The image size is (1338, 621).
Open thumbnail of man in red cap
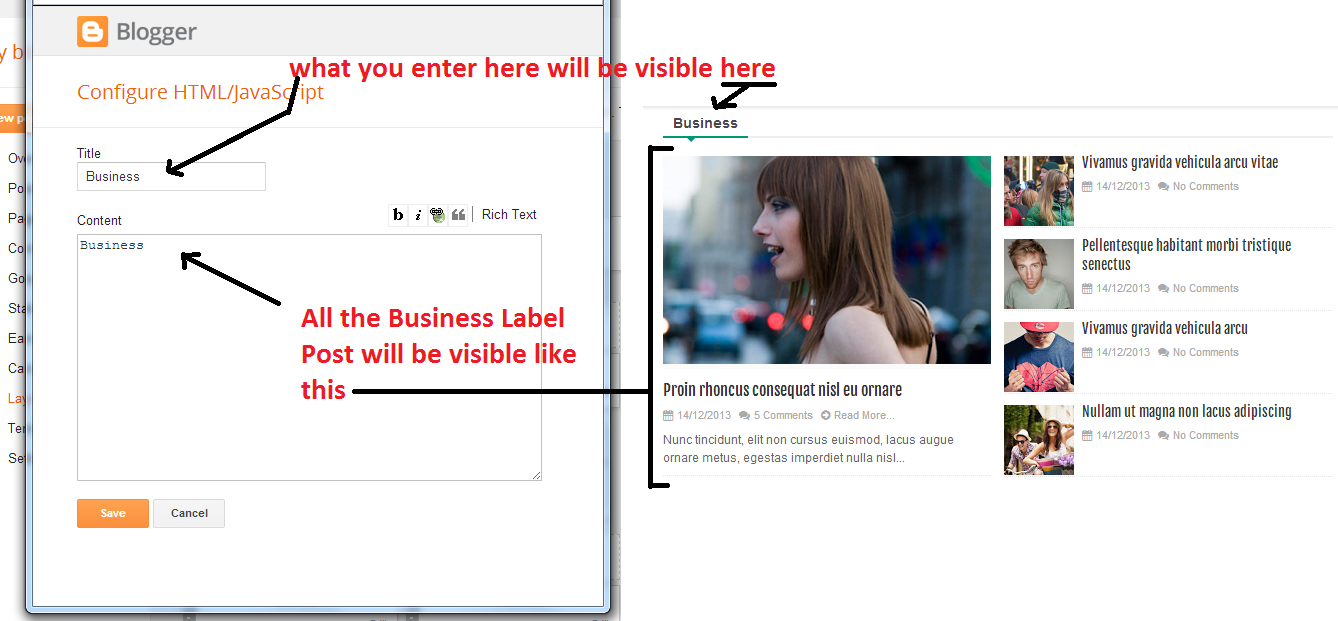click(x=1039, y=356)
